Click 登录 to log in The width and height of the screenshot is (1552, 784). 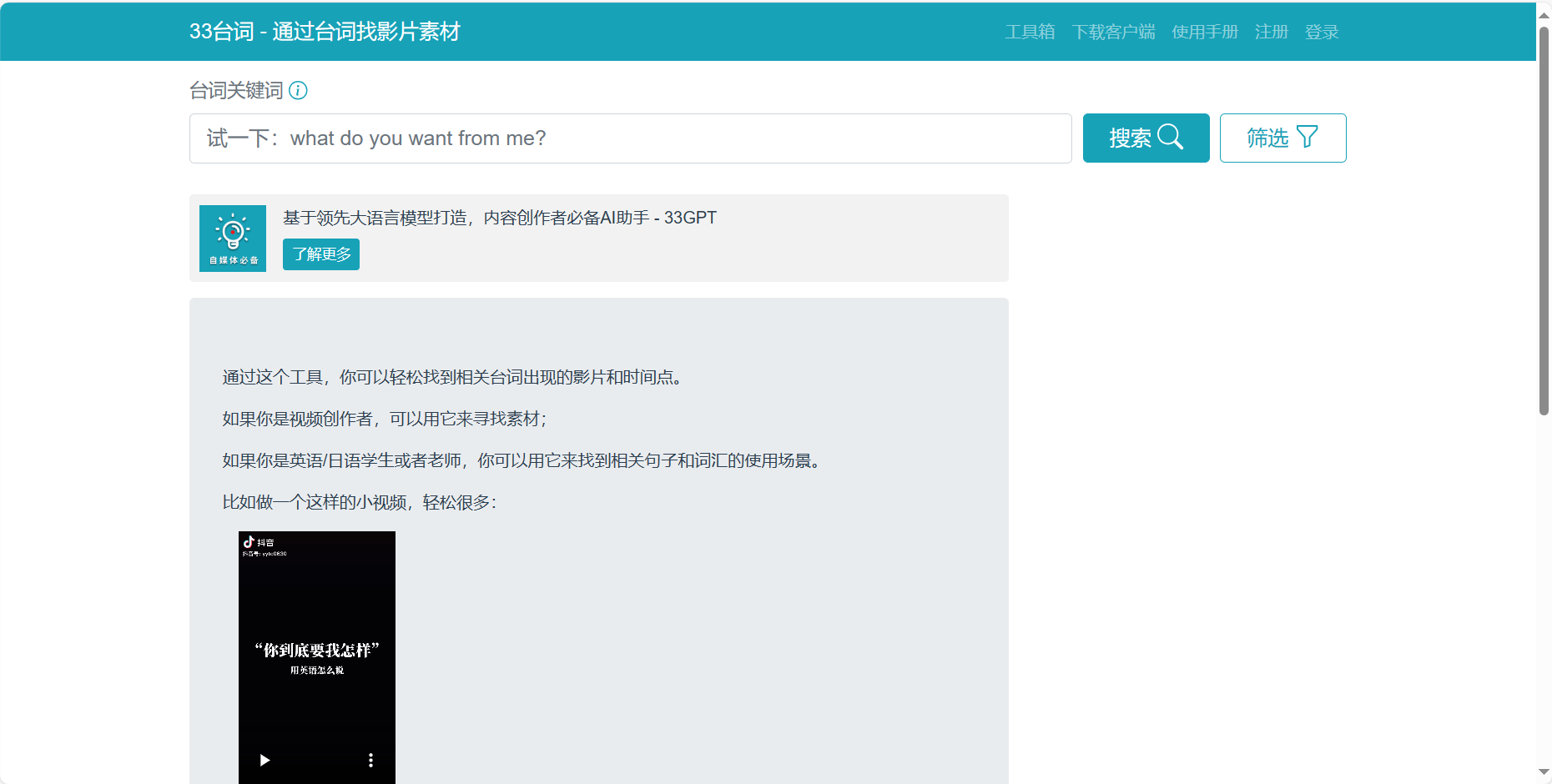pos(1322,32)
